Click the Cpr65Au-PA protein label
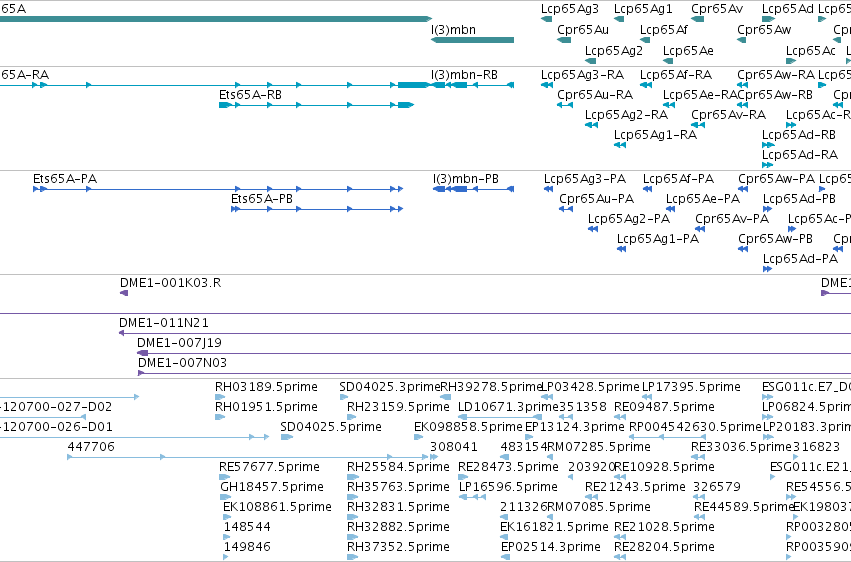The width and height of the screenshot is (851, 562). point(596,199)
